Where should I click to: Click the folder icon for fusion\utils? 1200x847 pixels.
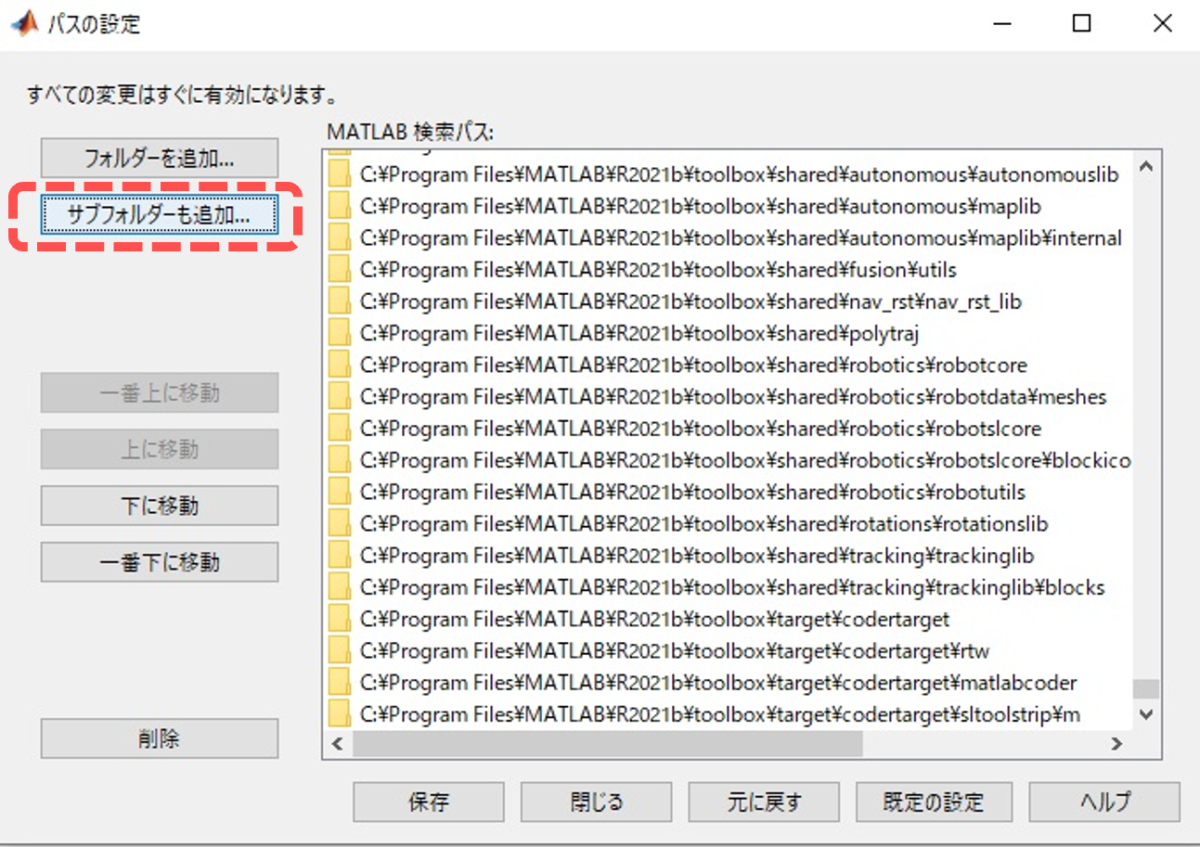click(340, 270)
